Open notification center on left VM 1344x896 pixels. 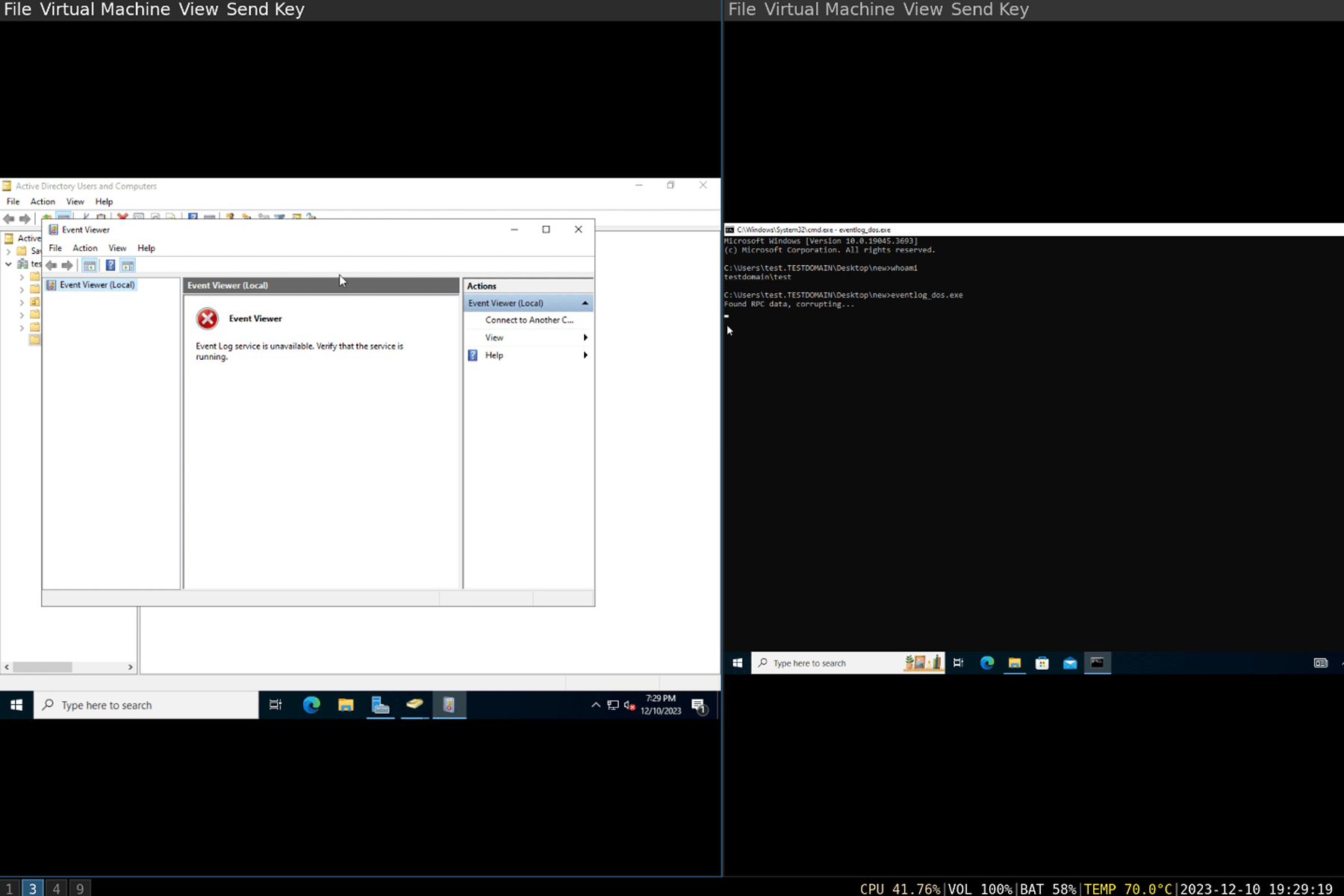tap(700, 706)
